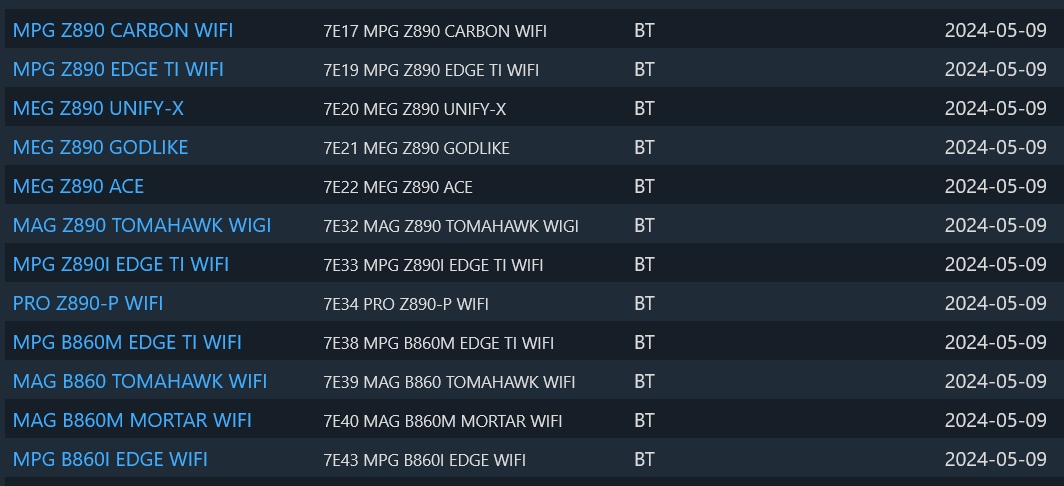Screen dimensions: 1064x486
Task: Select the 7E34 PRO Z890-P WIFI description text
Action: (x=406, y=304)
